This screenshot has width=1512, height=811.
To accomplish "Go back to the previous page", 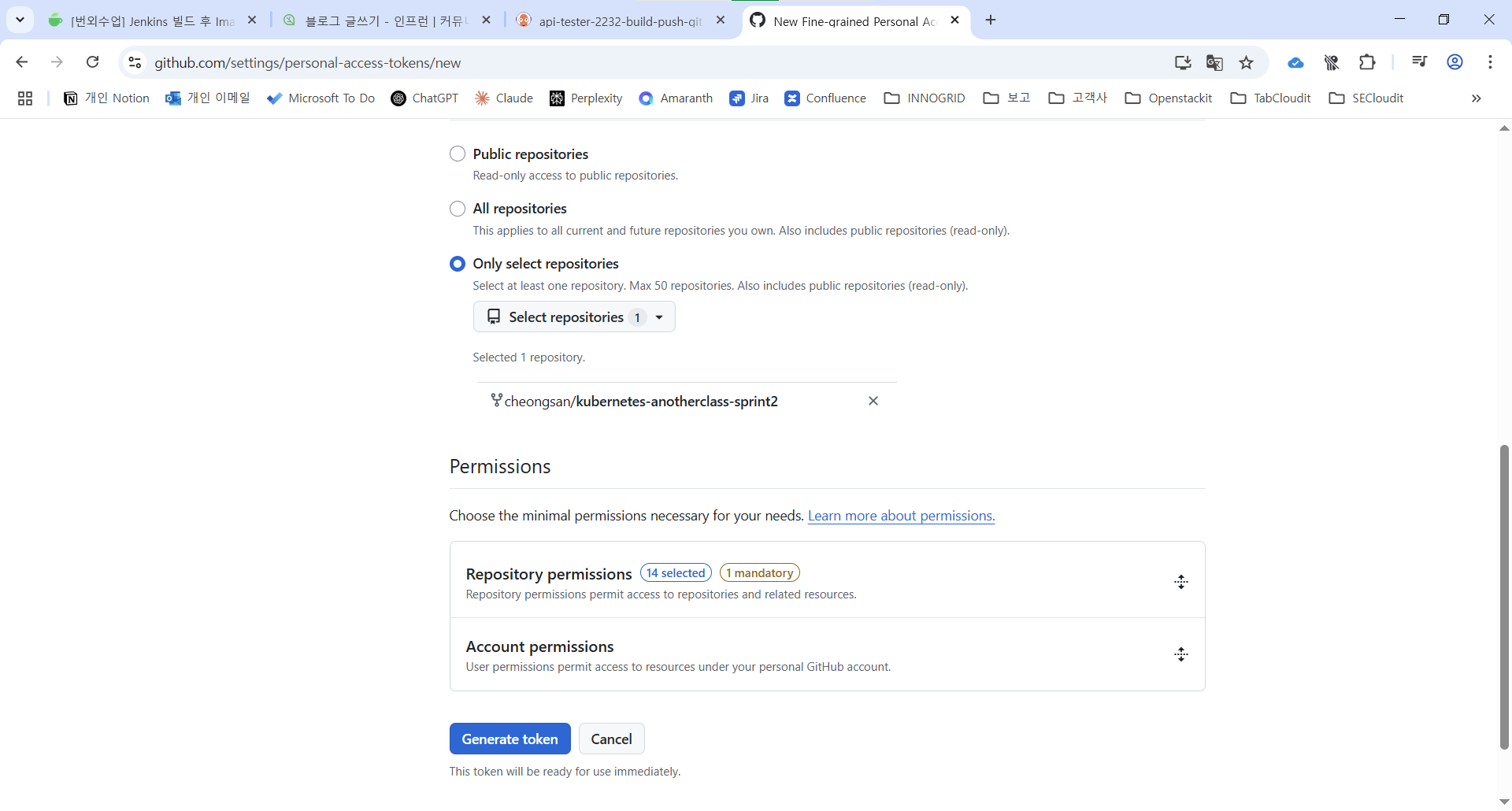I will [x=22, y=62].
